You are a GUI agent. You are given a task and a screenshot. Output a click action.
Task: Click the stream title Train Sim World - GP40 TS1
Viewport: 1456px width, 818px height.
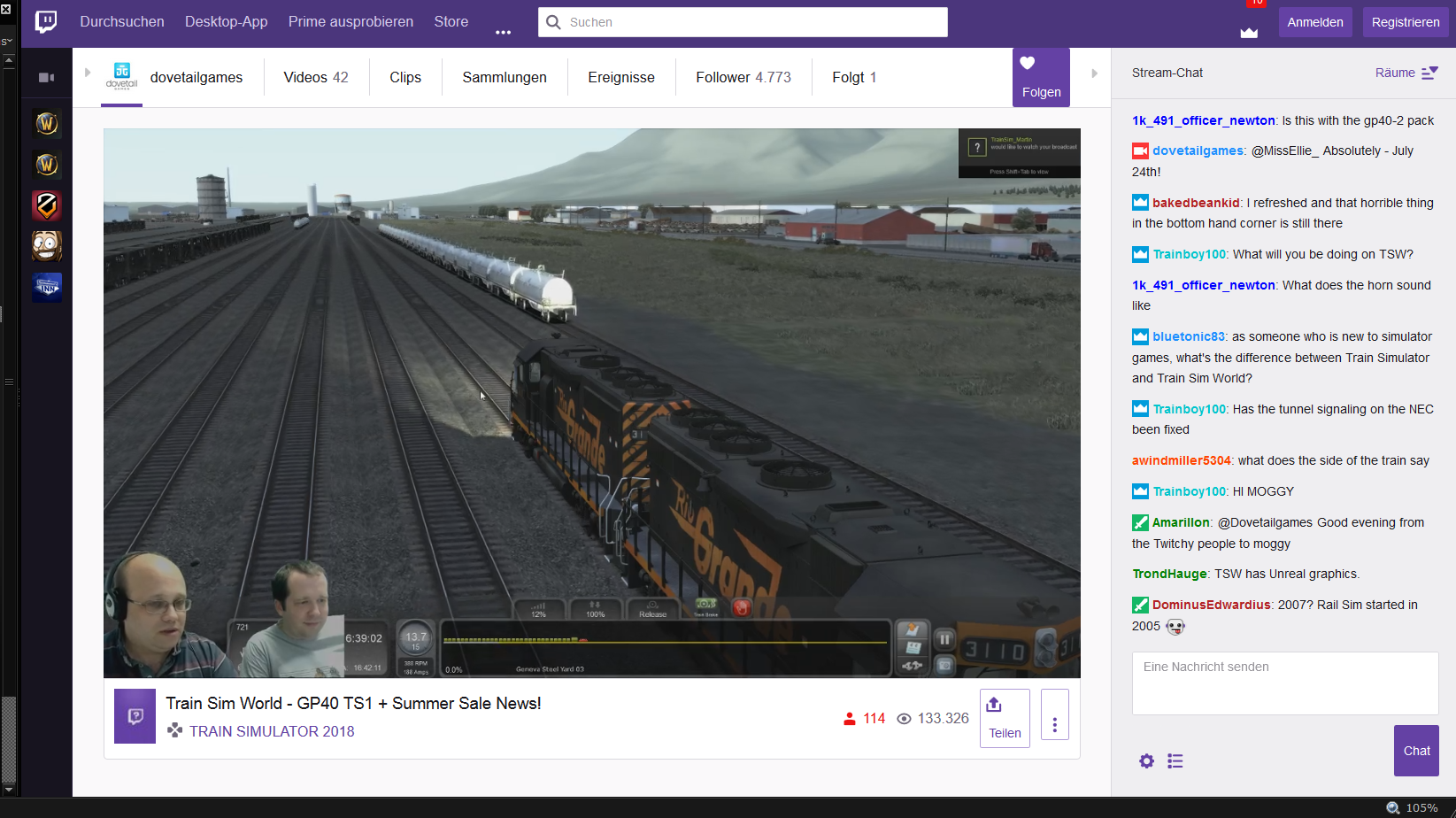353,703
